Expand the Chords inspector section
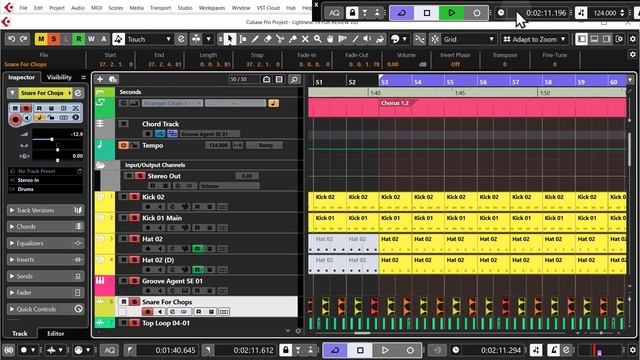640x360 pixels. coord(45,227)
